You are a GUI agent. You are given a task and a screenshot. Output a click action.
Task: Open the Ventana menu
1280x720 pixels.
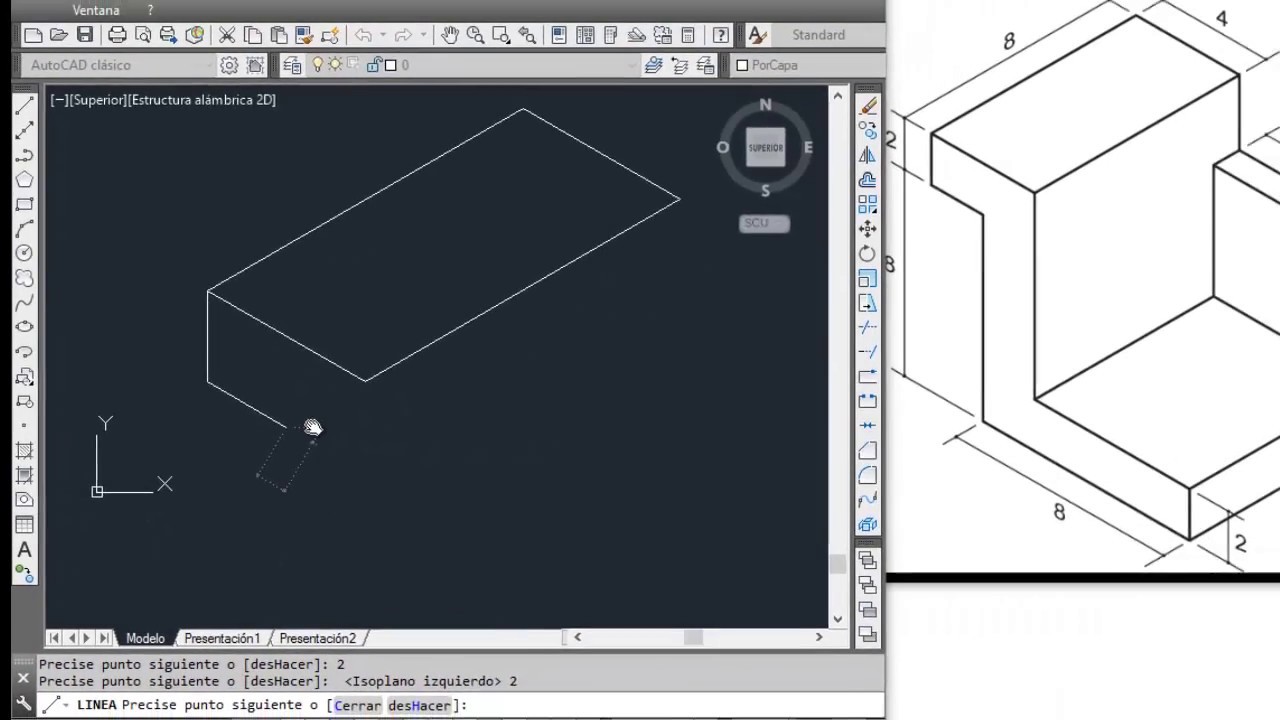point(96,10)
